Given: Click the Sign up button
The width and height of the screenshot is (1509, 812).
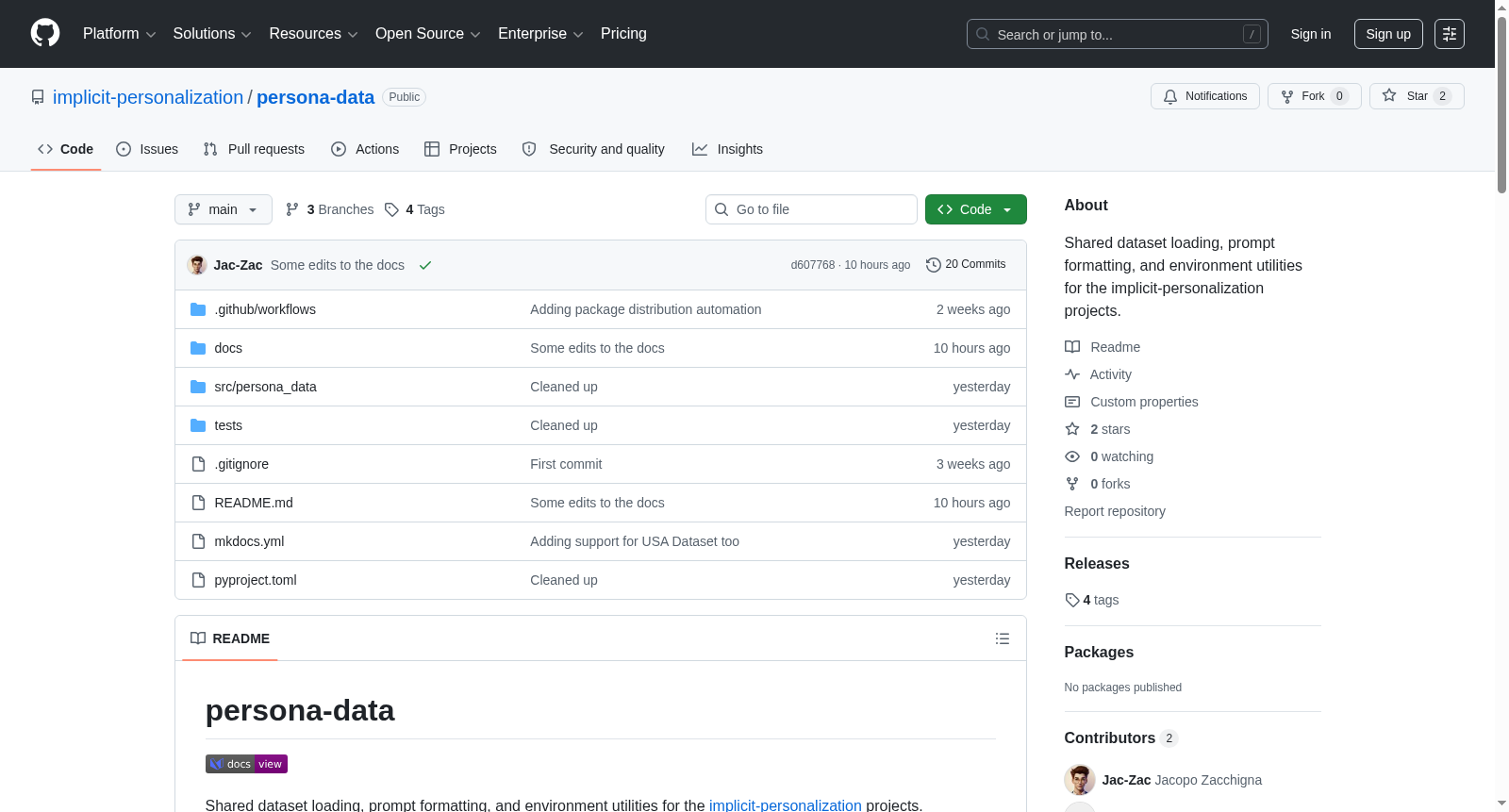Looking at the screenshot, I should (1388, 34).
